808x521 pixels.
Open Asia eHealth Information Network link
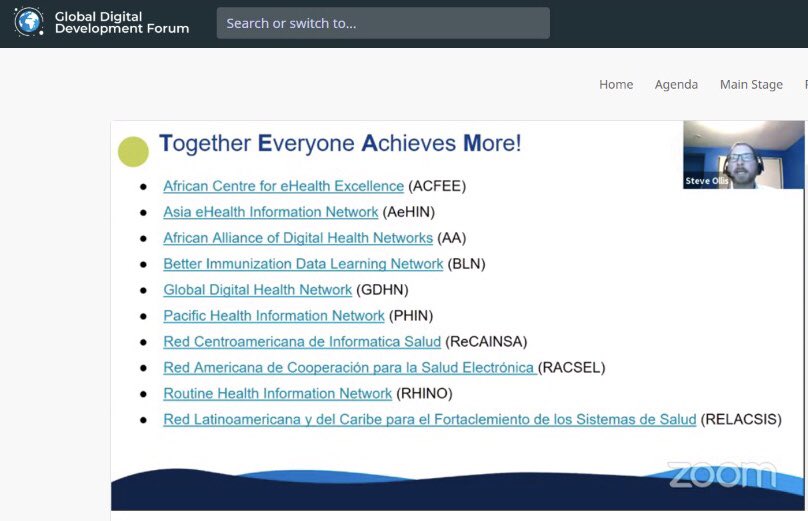[x=271, y=212]
